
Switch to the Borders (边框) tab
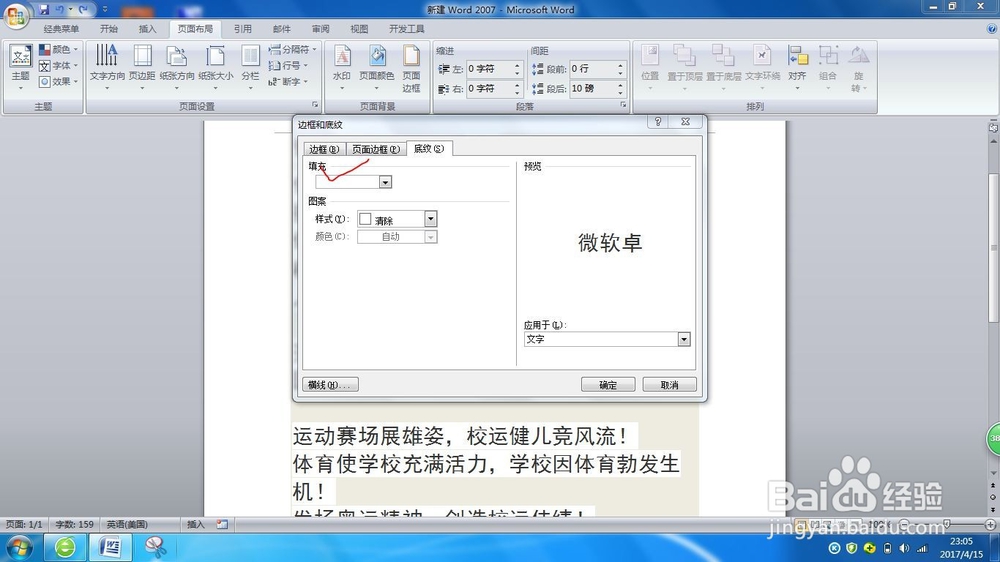[x=324, y=149]
